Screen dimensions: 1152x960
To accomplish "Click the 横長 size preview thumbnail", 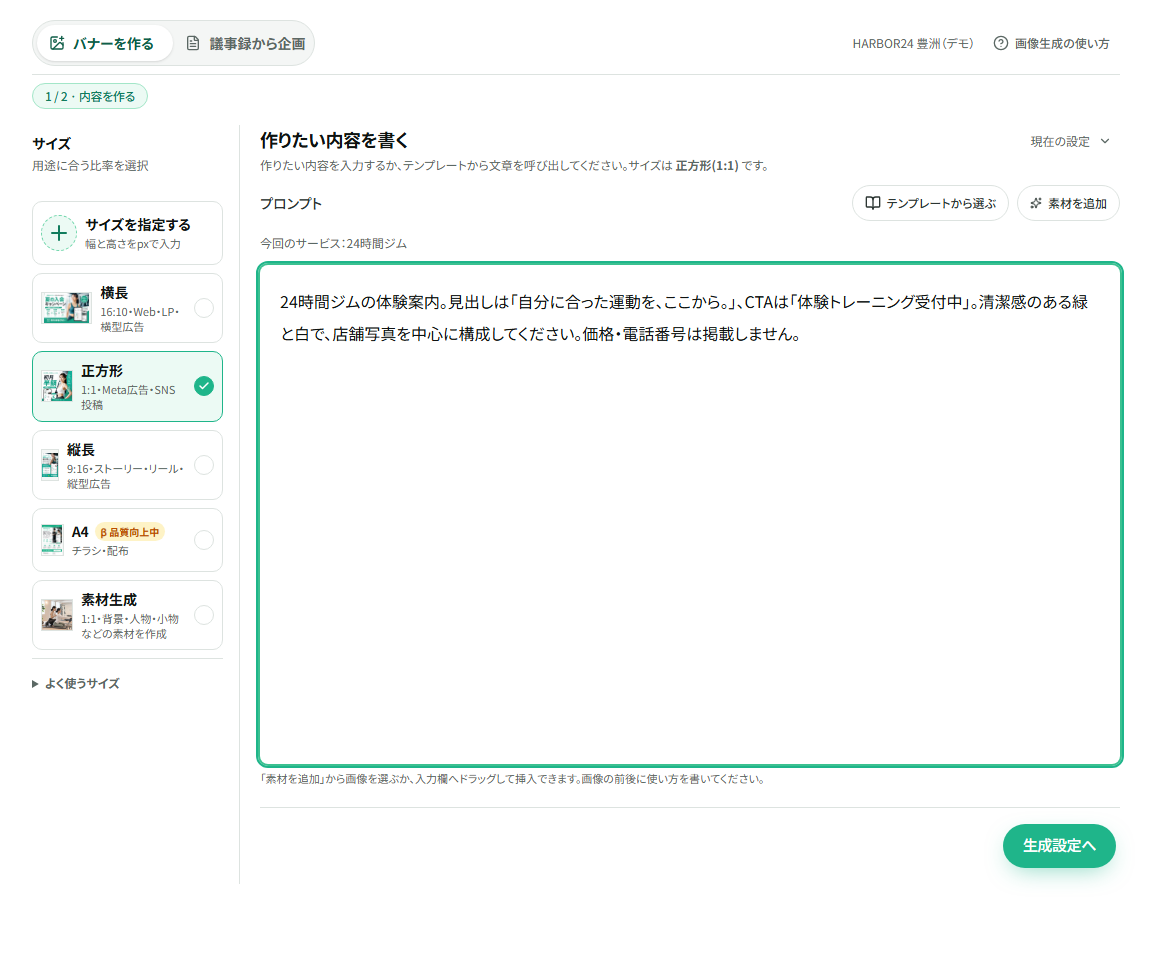I will click(x=65, y=308).
